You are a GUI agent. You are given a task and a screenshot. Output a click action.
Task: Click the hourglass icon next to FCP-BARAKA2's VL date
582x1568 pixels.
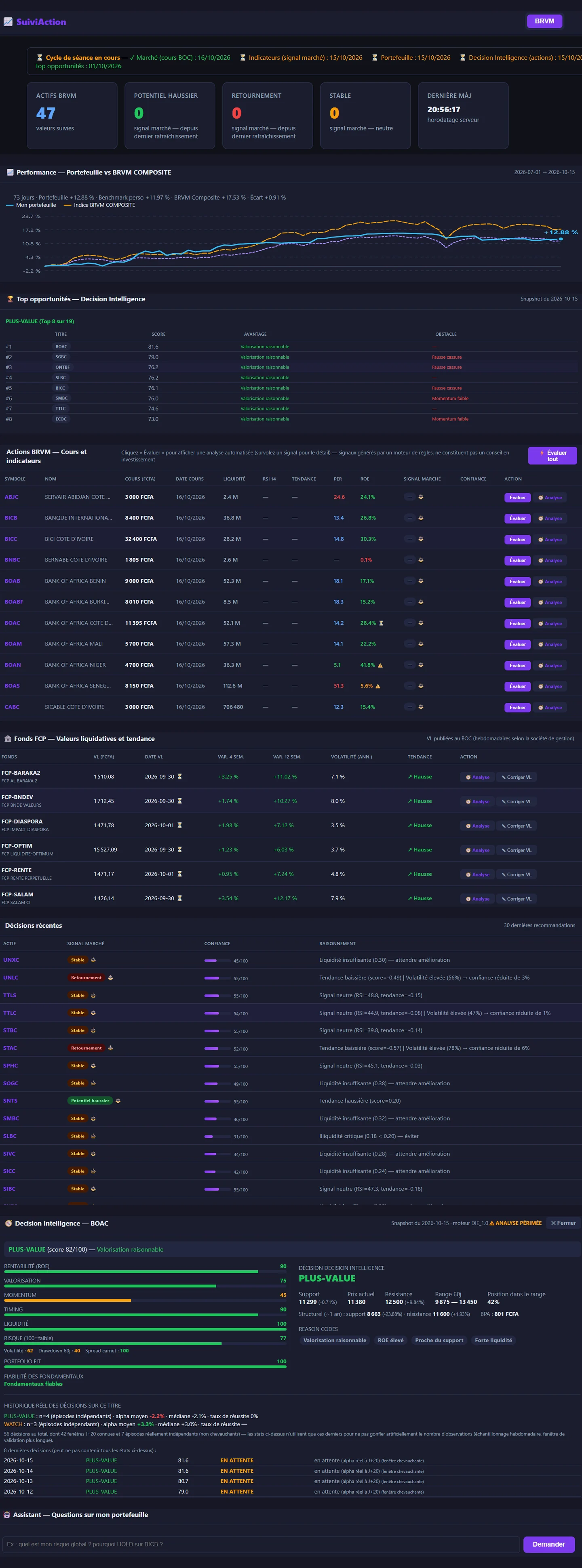pos(179,777)
